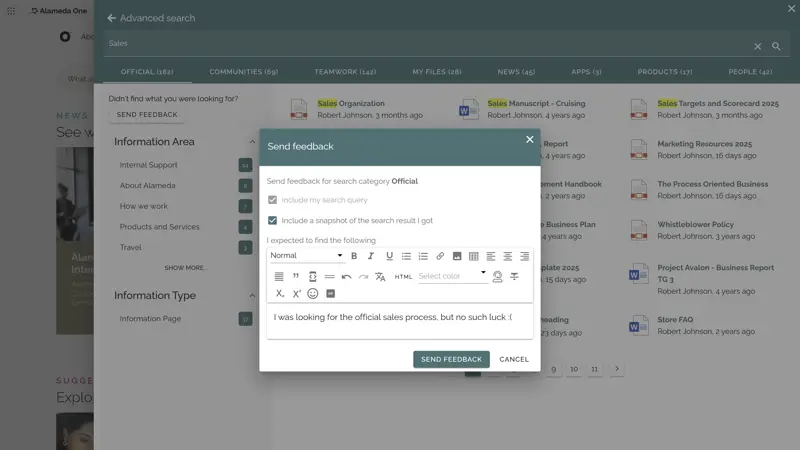Insert a numbered list

click(x=423, y=256)
